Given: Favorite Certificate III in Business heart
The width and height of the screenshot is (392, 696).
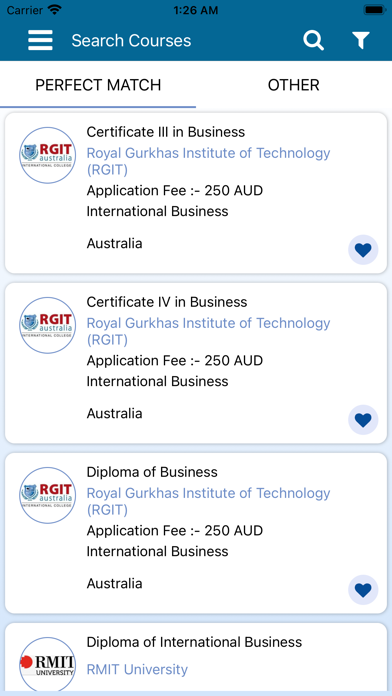Looking at the screenshot, I should click(363, 250).
